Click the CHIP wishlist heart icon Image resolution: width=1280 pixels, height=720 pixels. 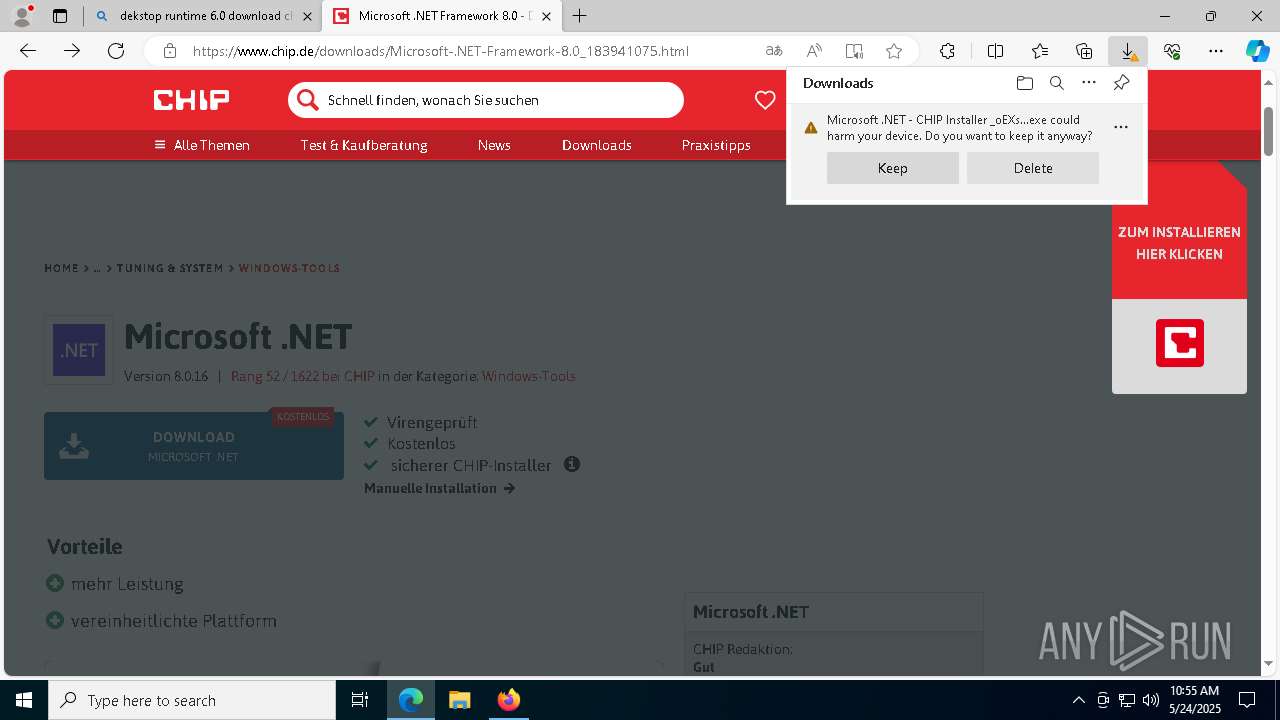[765, 100]
